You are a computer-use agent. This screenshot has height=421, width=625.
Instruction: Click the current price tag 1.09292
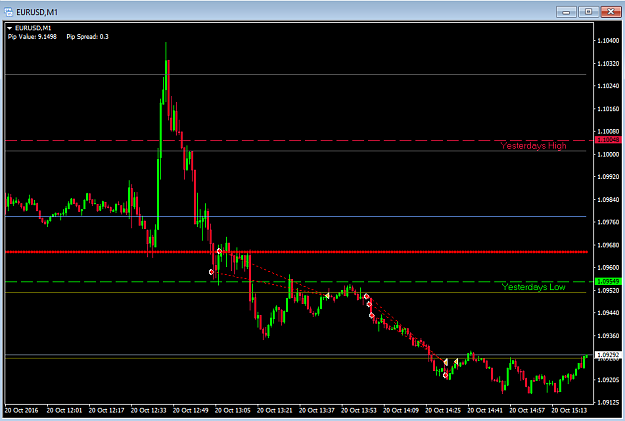pyautogui.click(x=608, y=354)
